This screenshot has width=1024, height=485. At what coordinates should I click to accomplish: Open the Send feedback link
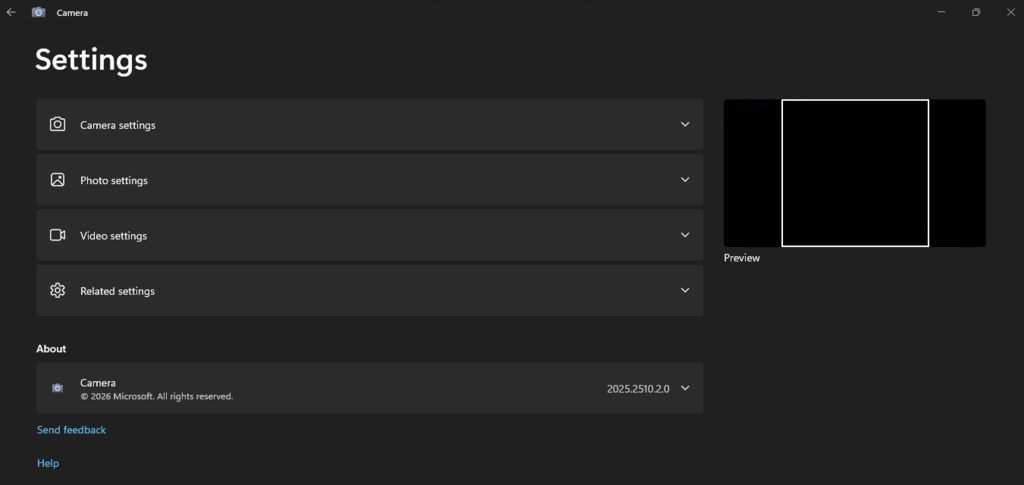(x=71, y=430)
